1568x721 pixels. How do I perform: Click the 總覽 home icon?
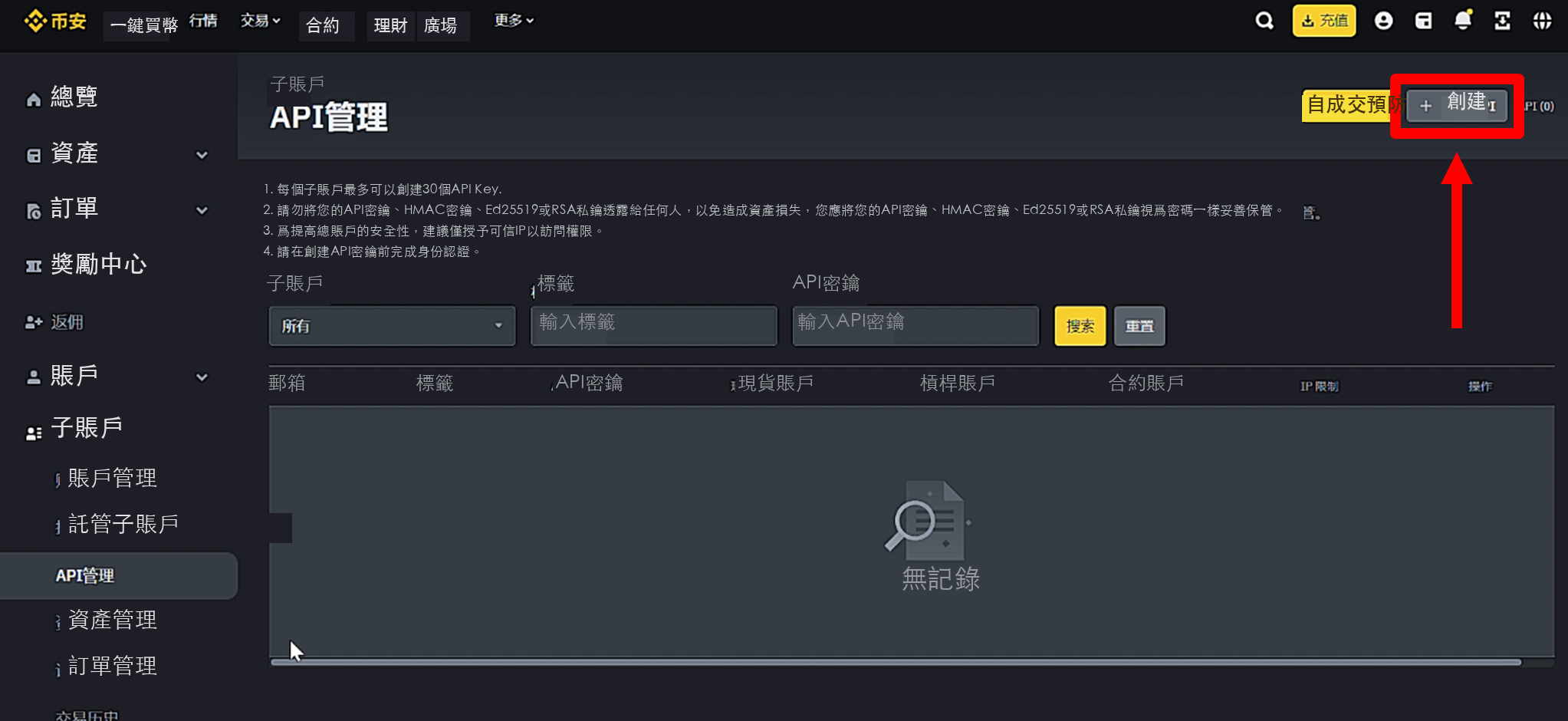(34, 99)
